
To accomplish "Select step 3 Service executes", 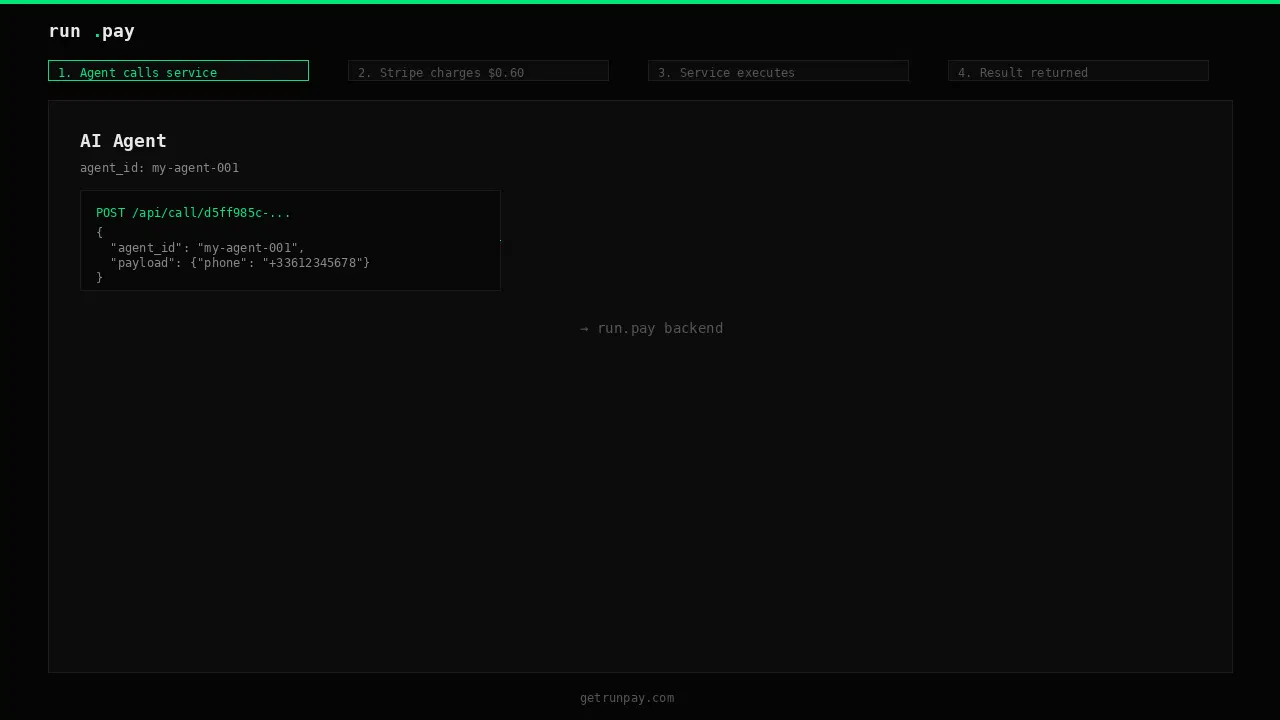I will 778,71.
